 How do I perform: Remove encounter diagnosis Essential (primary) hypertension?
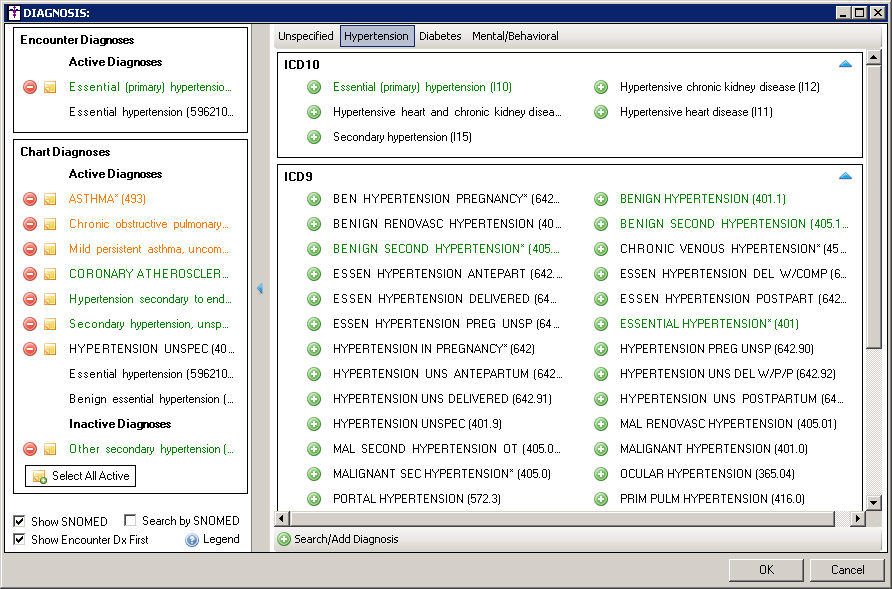[30, 87]
